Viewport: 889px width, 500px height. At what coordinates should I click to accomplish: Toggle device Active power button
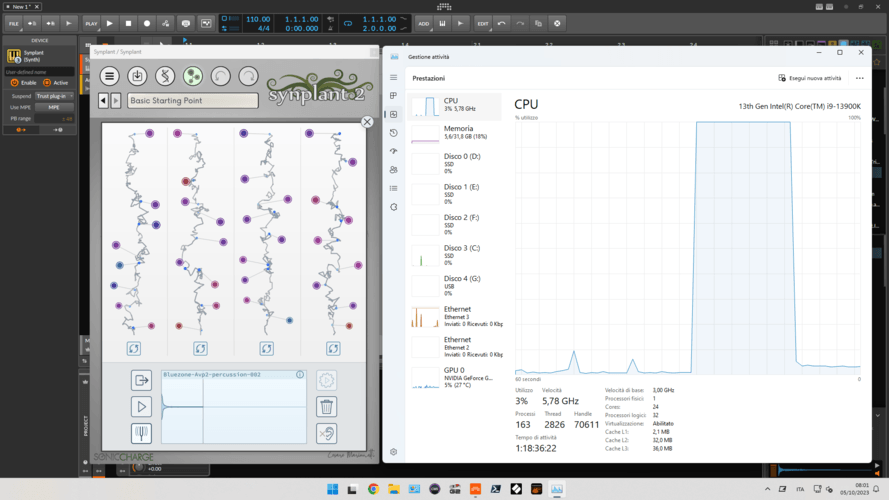click(x=47, y=83)
